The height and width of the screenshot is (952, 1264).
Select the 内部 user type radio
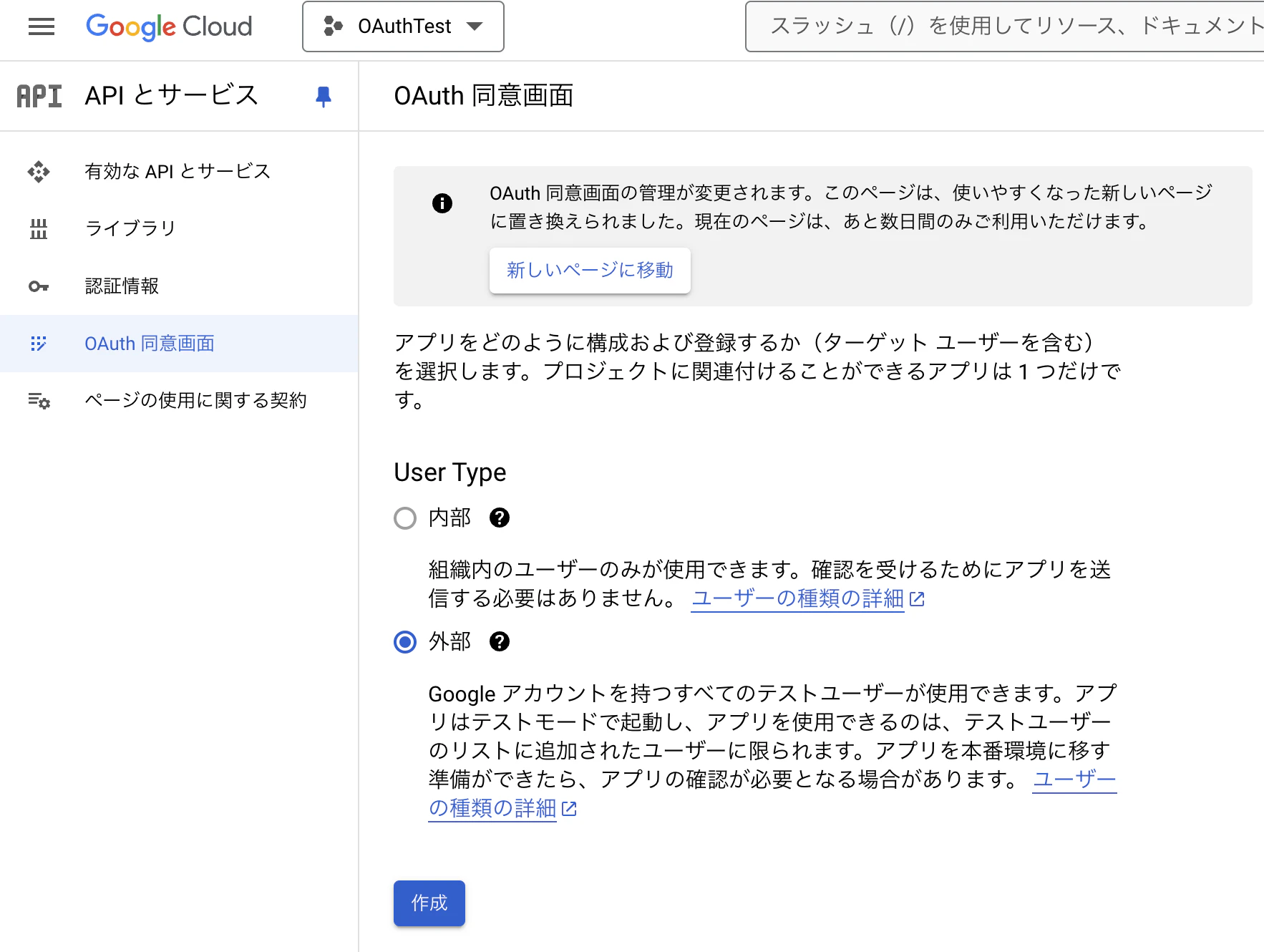(x=405, y=518)
